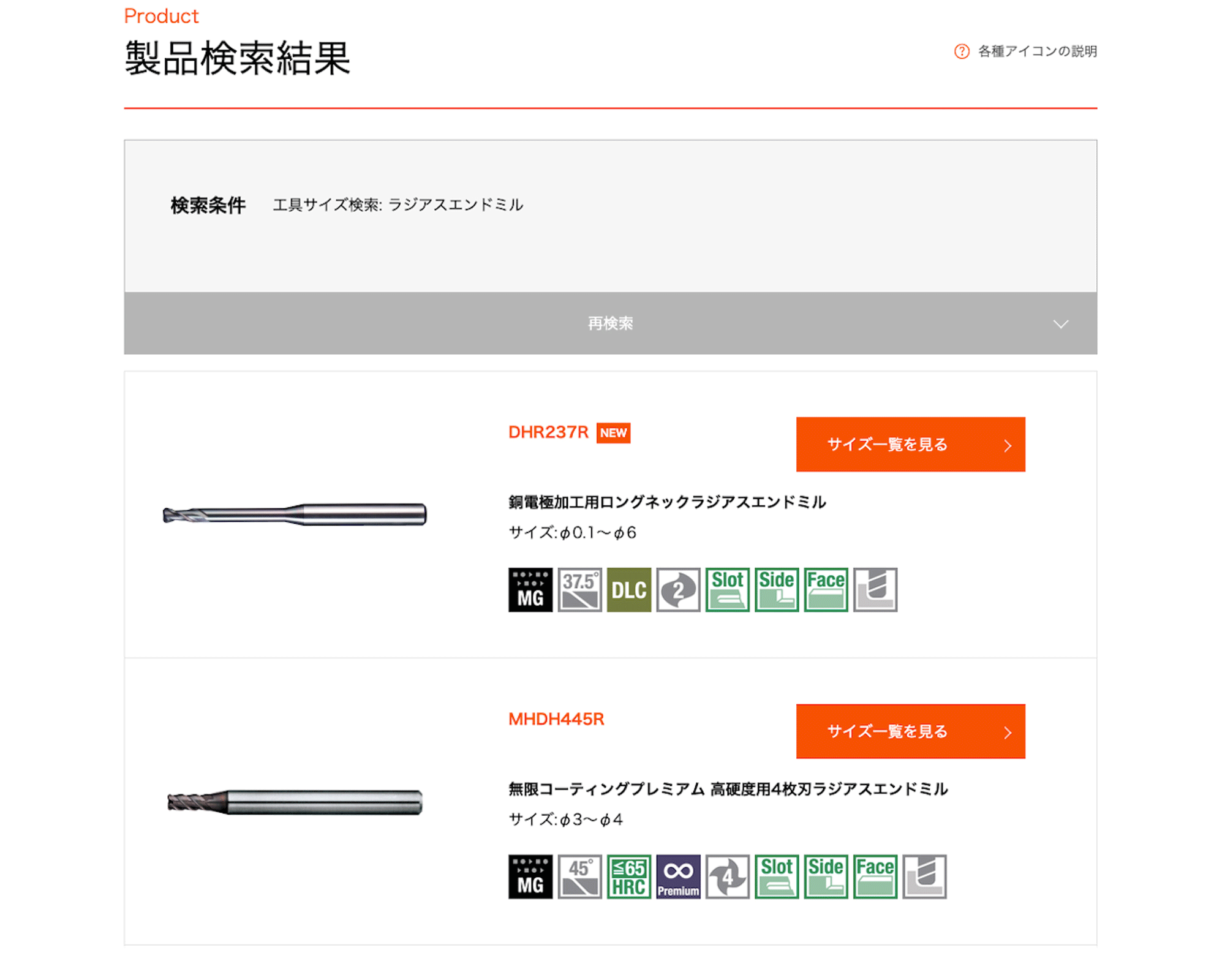This screenshot has height=980, width=1225.
Task: Click the Side milling icon for MHDH445R
Action: [826, 876]
